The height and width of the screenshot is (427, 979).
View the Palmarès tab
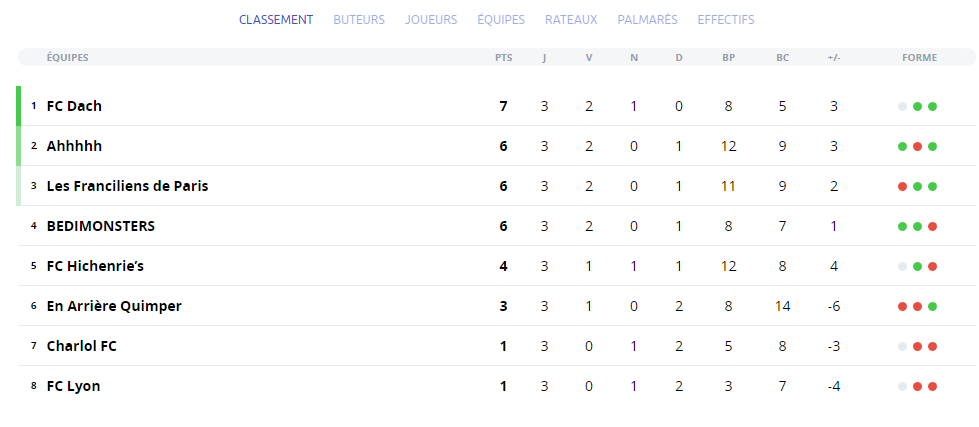point(647,20)
